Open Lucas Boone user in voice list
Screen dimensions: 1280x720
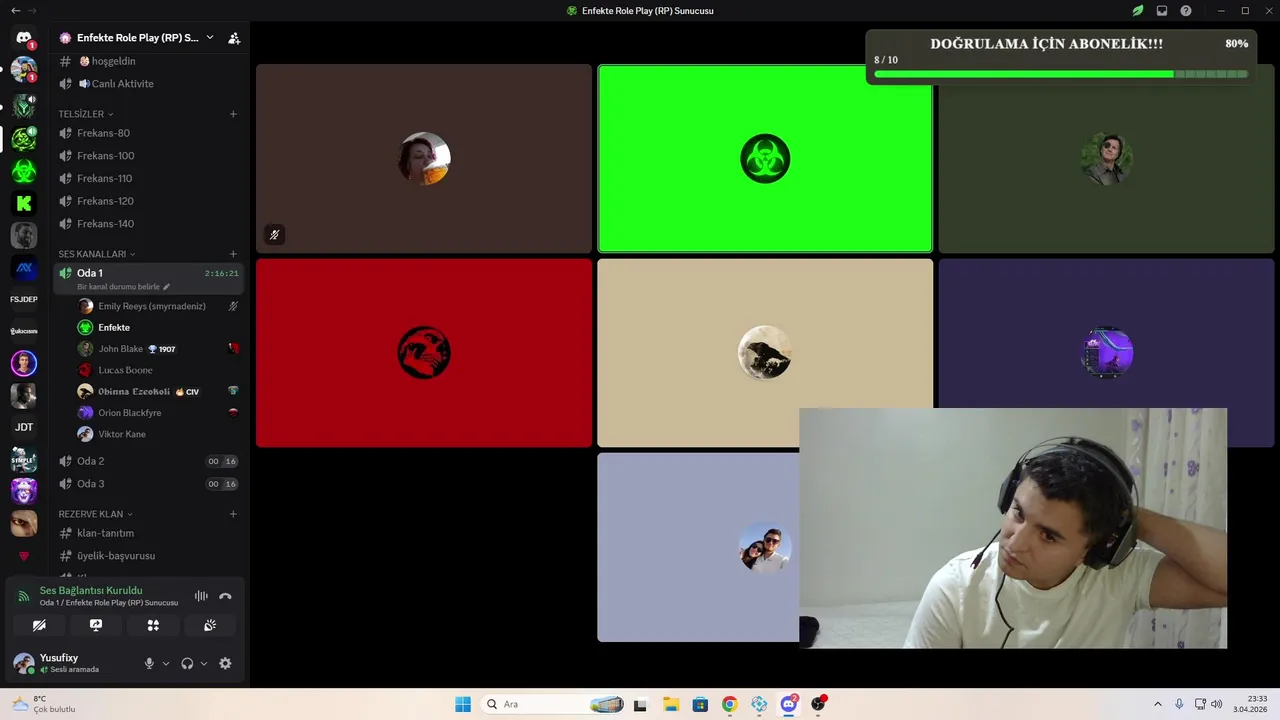point(158,370)
